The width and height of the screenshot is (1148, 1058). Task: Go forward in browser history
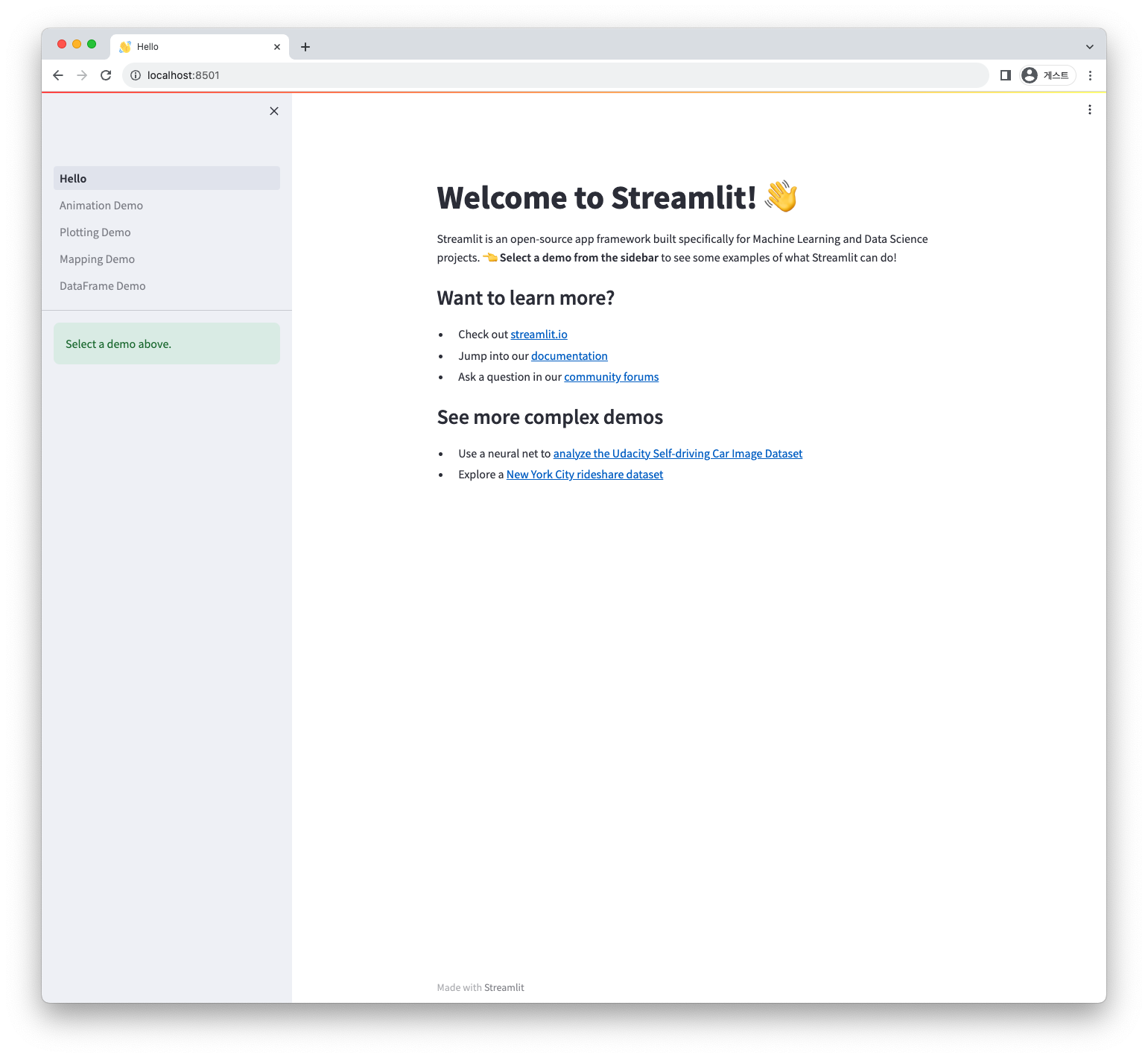(x=82, y=75)
